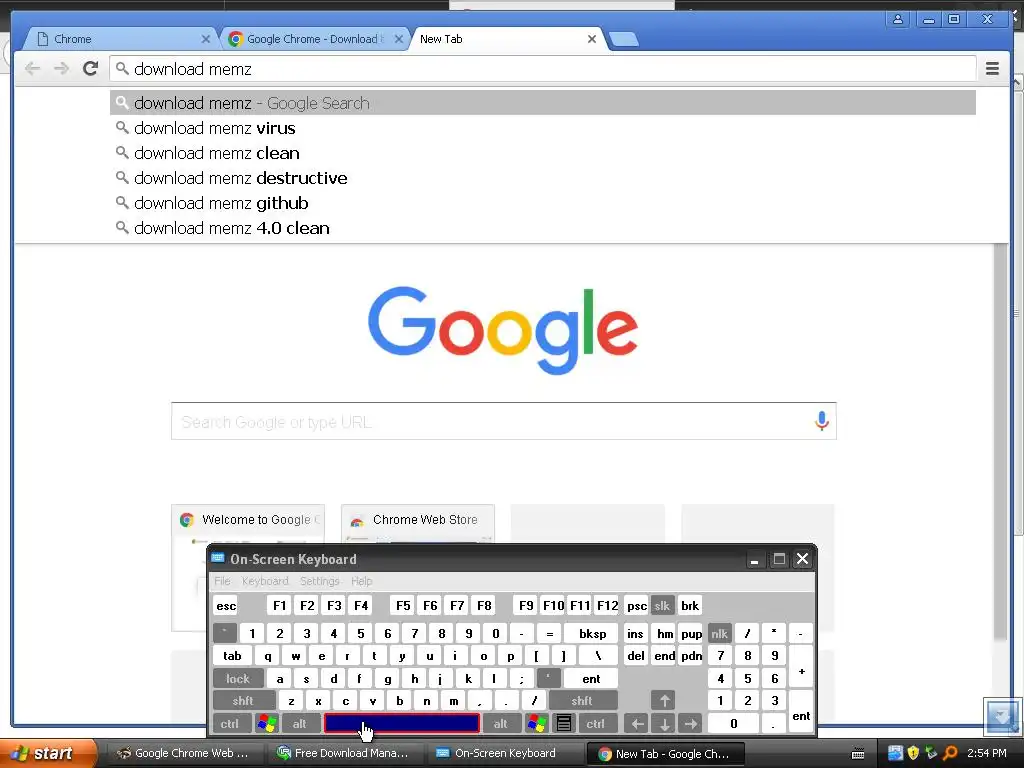Click the space bar on the On-Screen Keyboard
The width and height of the screenshot is (1024, 768).
click(402, 723)
